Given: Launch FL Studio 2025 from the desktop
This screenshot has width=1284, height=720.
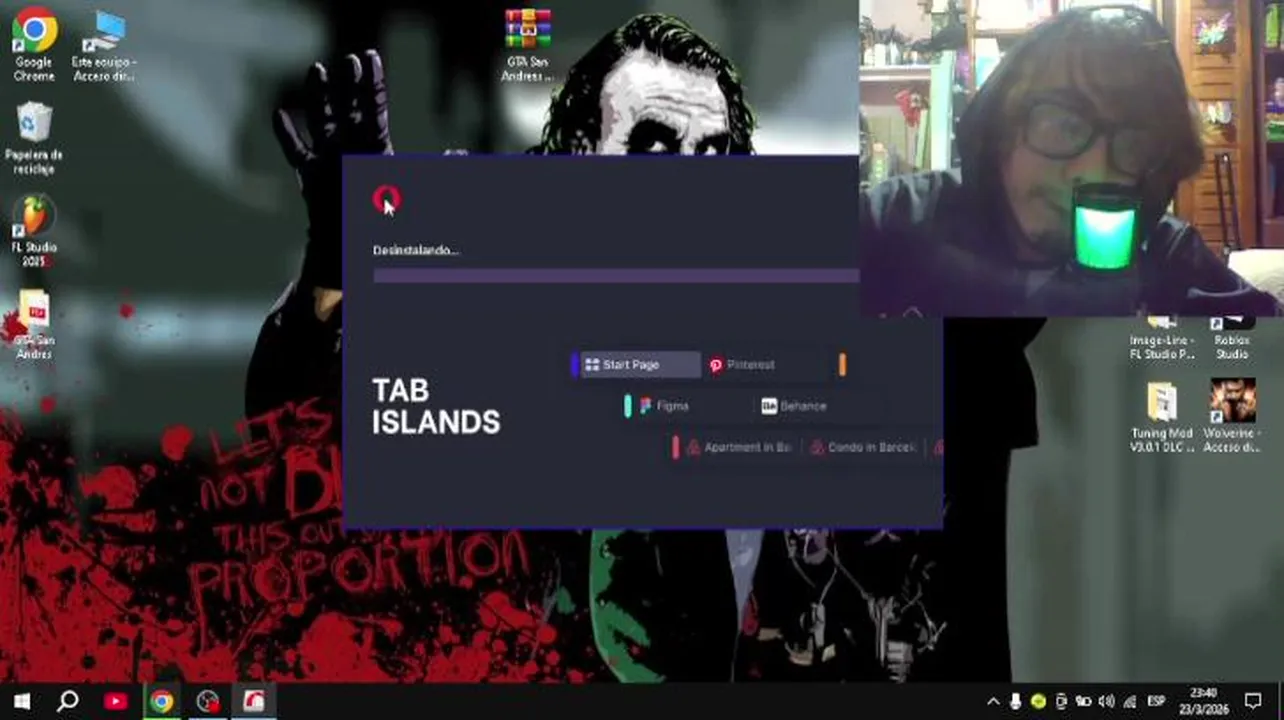Looking at the screenshot, I should pyautogui.click(x=34, y=231).
